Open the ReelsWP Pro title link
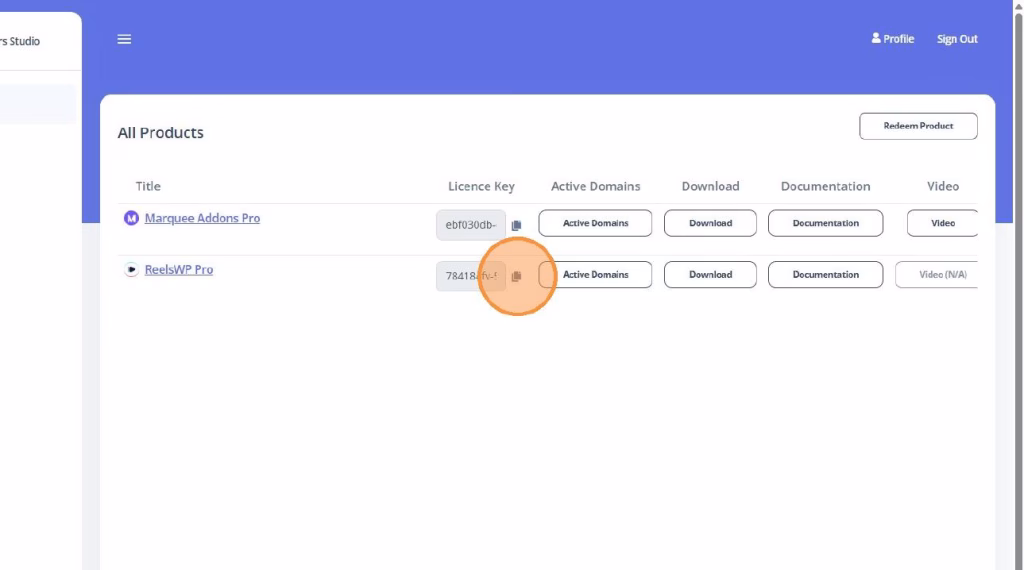 (179, 270)
